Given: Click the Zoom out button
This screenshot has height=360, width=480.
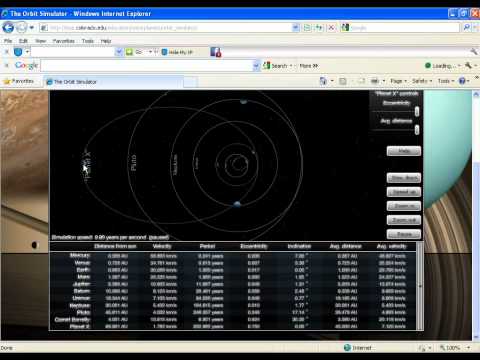Looking at the screenshot, I should (x=404, y=220).
